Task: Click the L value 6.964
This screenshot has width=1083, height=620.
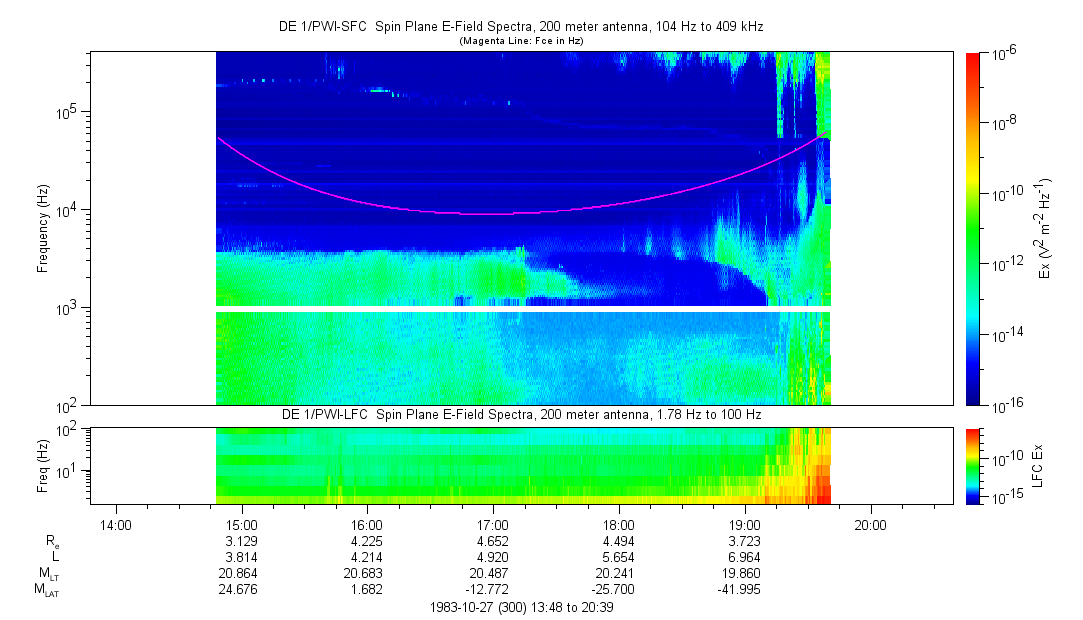Action: (x=745, y=557)
